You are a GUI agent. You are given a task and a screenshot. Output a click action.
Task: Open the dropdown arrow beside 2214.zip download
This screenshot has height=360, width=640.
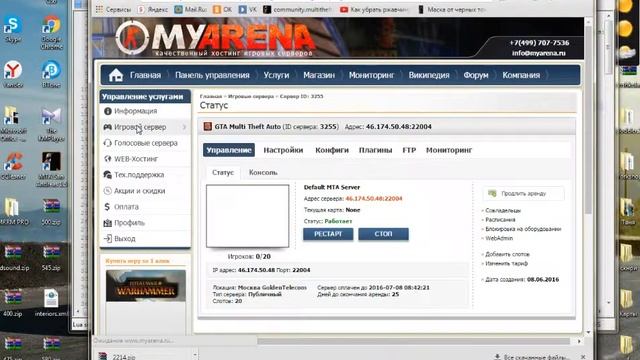[195, 356]
